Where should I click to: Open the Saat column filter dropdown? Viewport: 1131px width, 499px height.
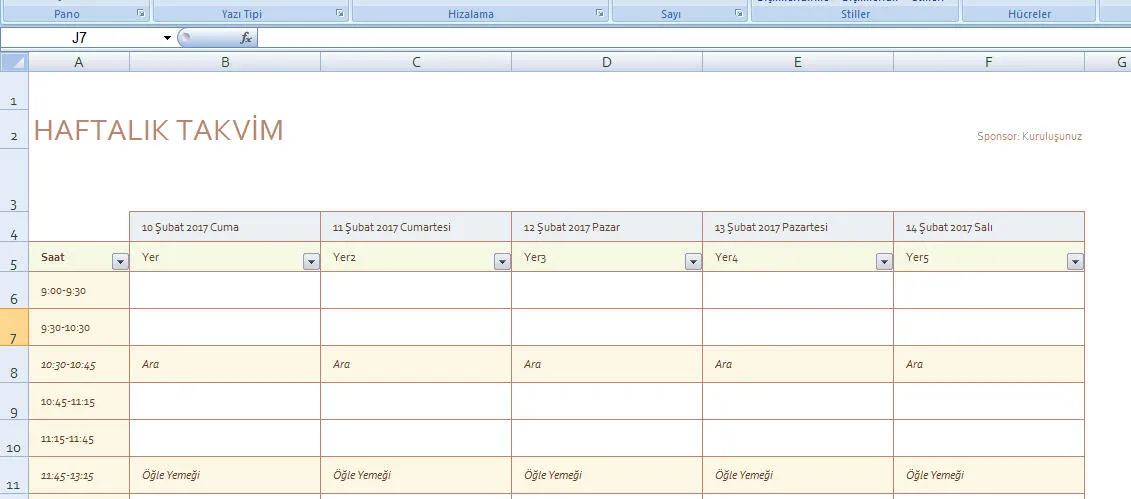pyautogui.click(x=120, y=262)
